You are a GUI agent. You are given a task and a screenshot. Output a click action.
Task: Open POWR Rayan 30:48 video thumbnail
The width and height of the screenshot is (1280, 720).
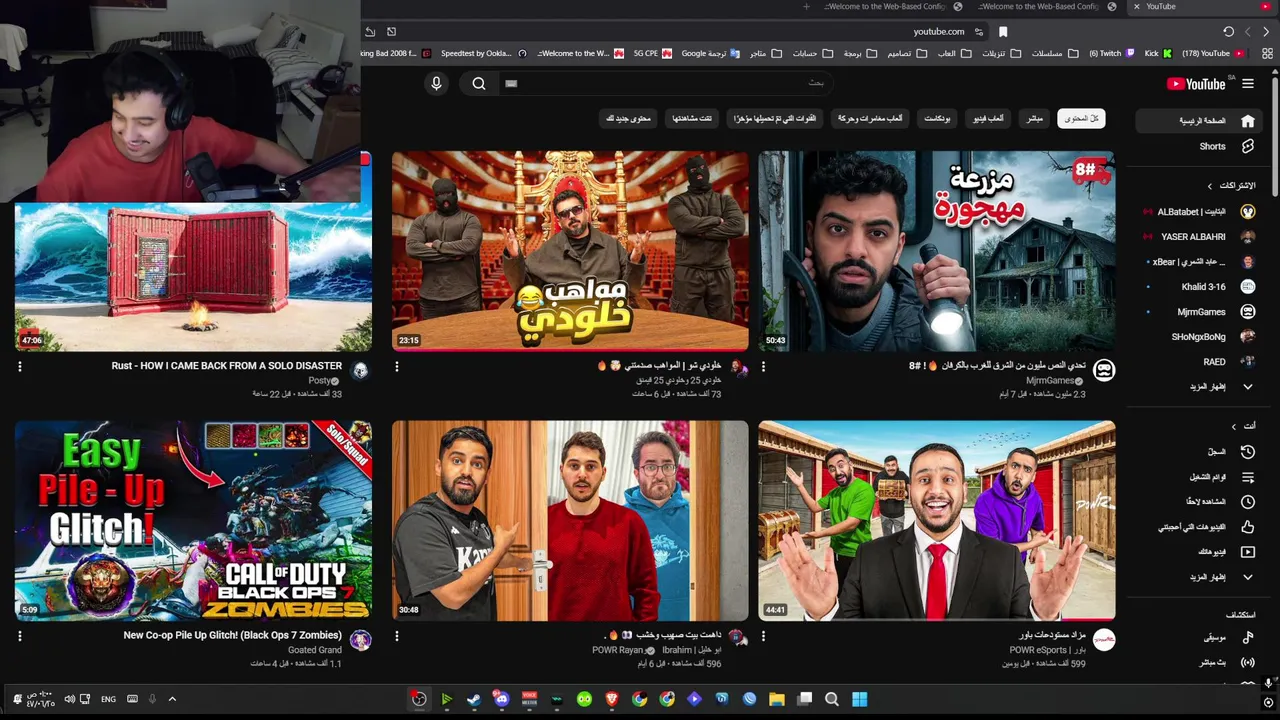tap(570, 520)
